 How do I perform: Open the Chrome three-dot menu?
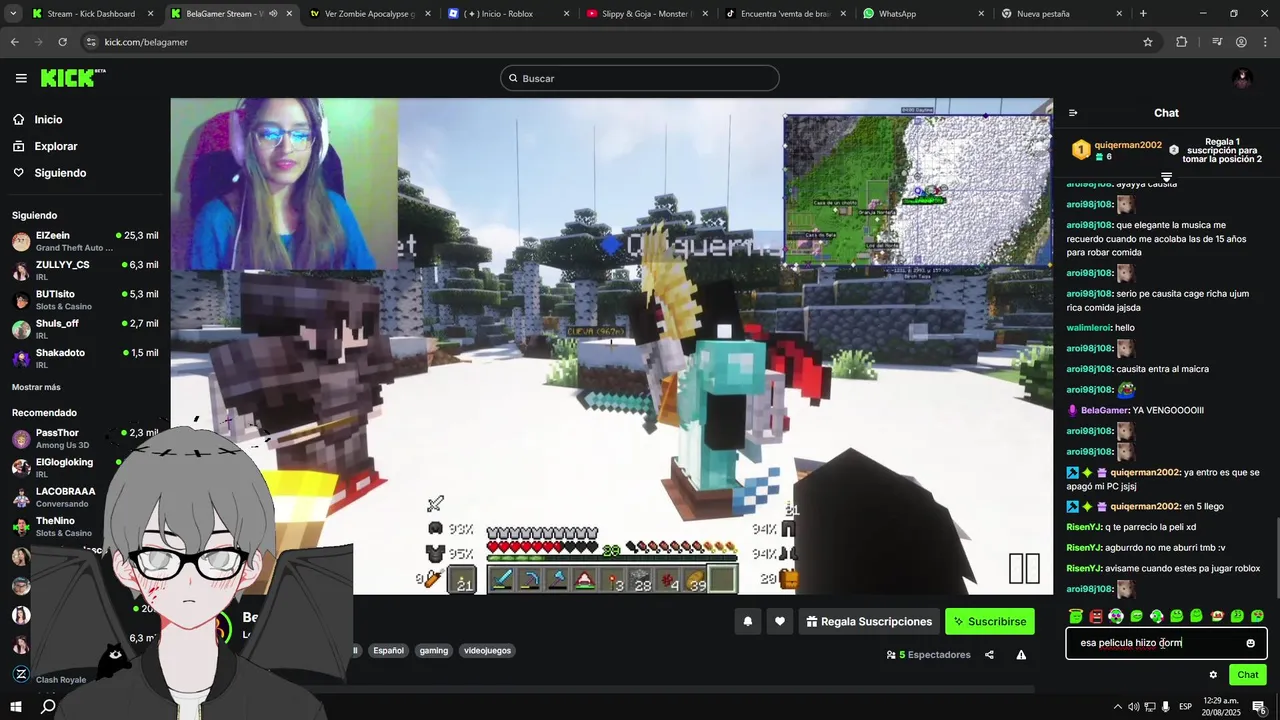(x=1266, y=42)
